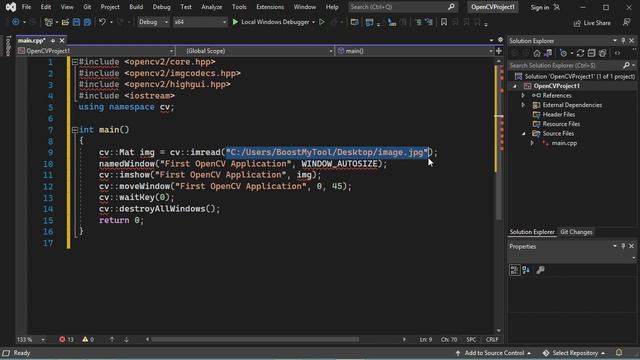Click the comment-out lines icon
The width and height of the screenshot is (640, 360).
tap(418, 22)
